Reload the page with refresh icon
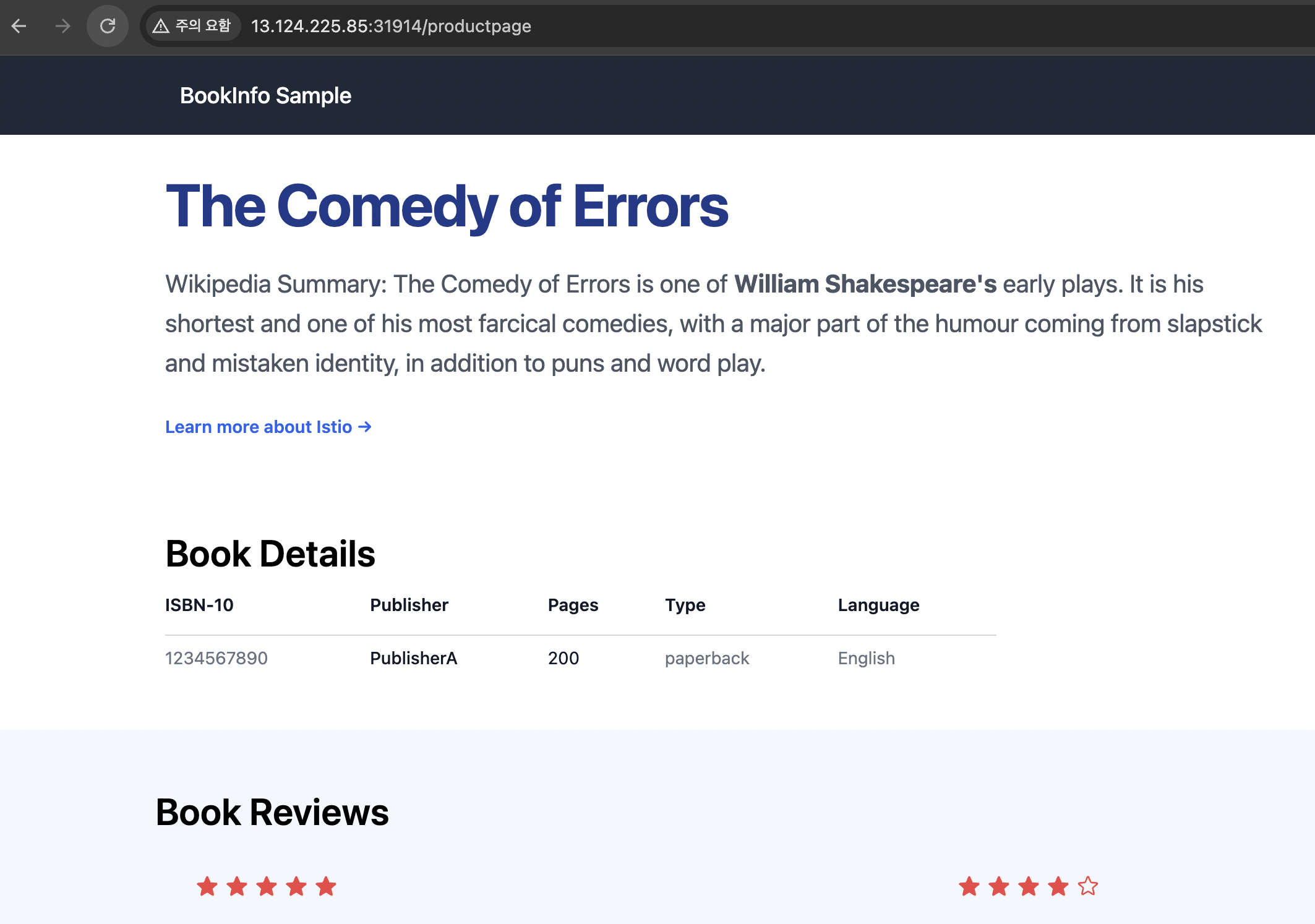Image resolution: width=1315 pixels, height=924 pixels. pos(108,26)
